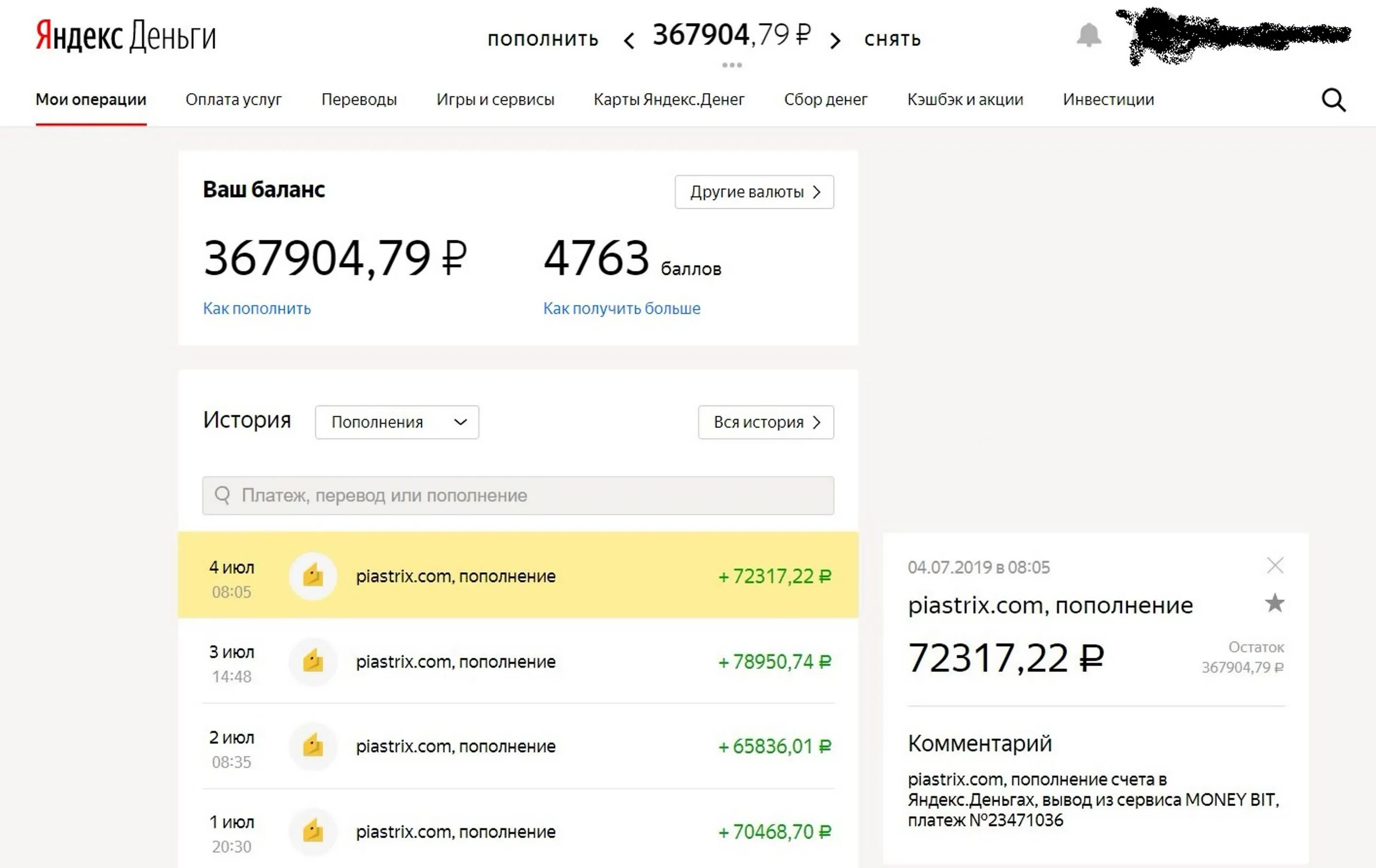
Task: Click the search magnifier icon in header
Action: pos(1334,100)
